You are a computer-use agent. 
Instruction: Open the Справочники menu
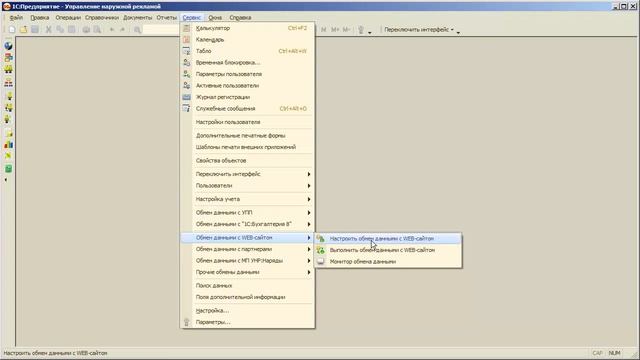[x=102, y=18]
